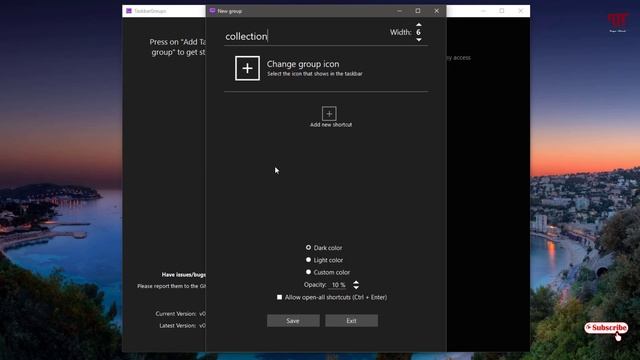This screenshot has height=360, width=640.
Task: Select the Custom color radio option
Action: (x=308, y=272)
